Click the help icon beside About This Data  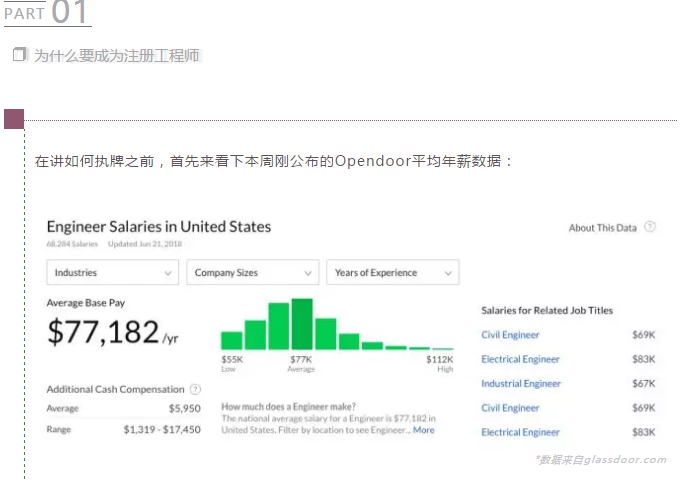tap(650, 227)
